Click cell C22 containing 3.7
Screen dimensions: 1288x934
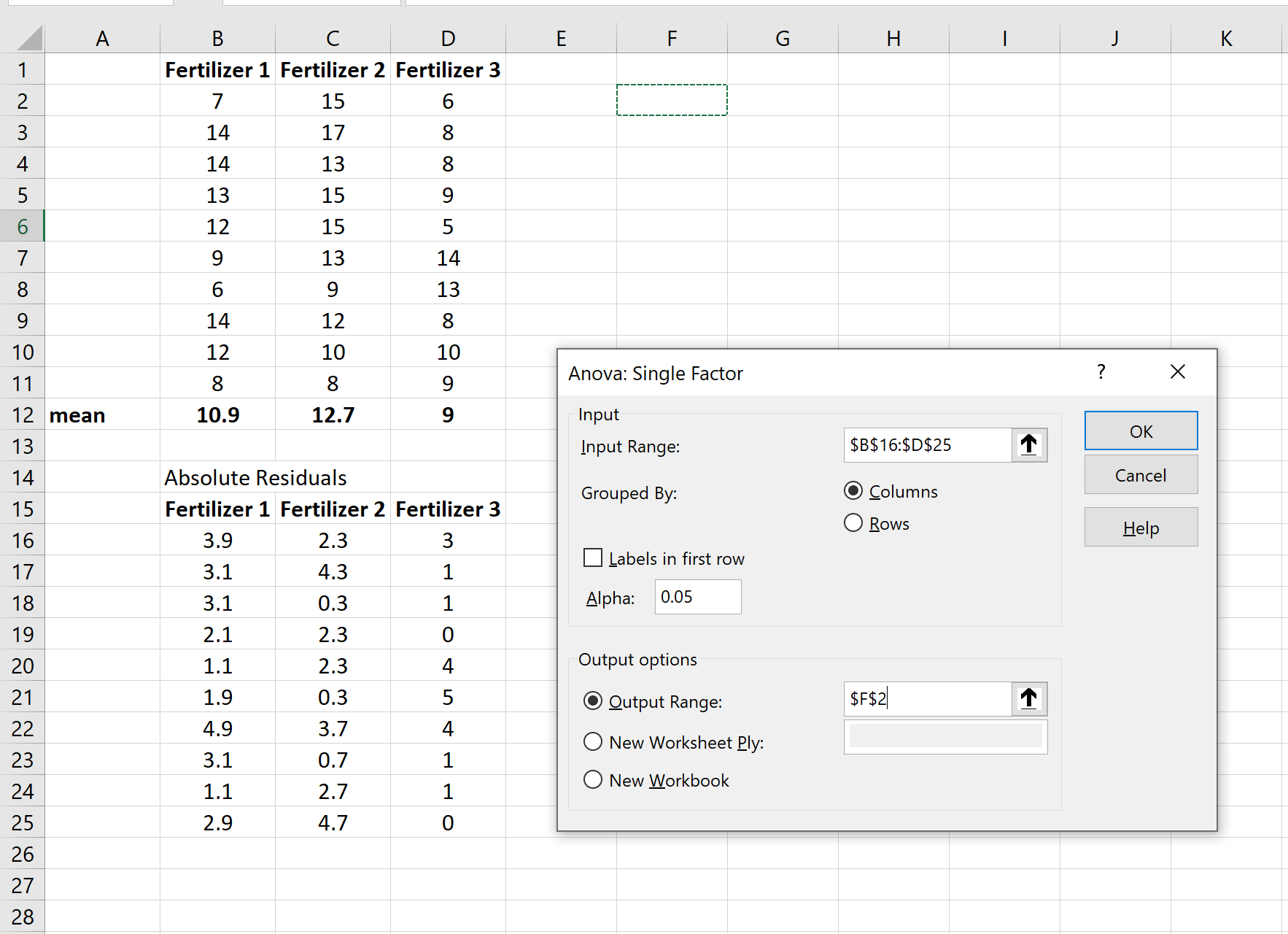(333, 728)
